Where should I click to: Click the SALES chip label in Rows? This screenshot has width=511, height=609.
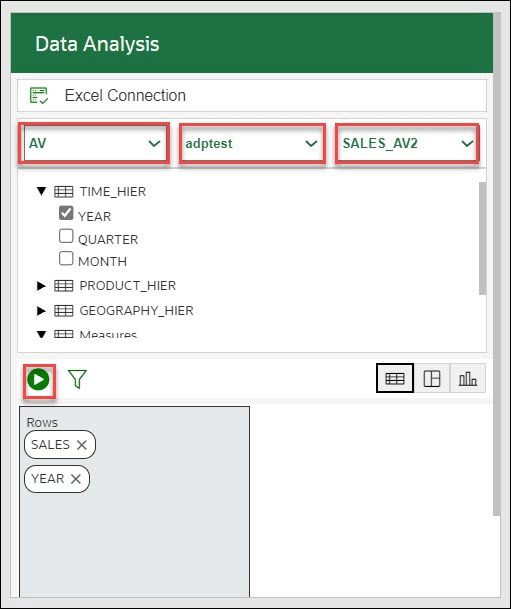50,445
